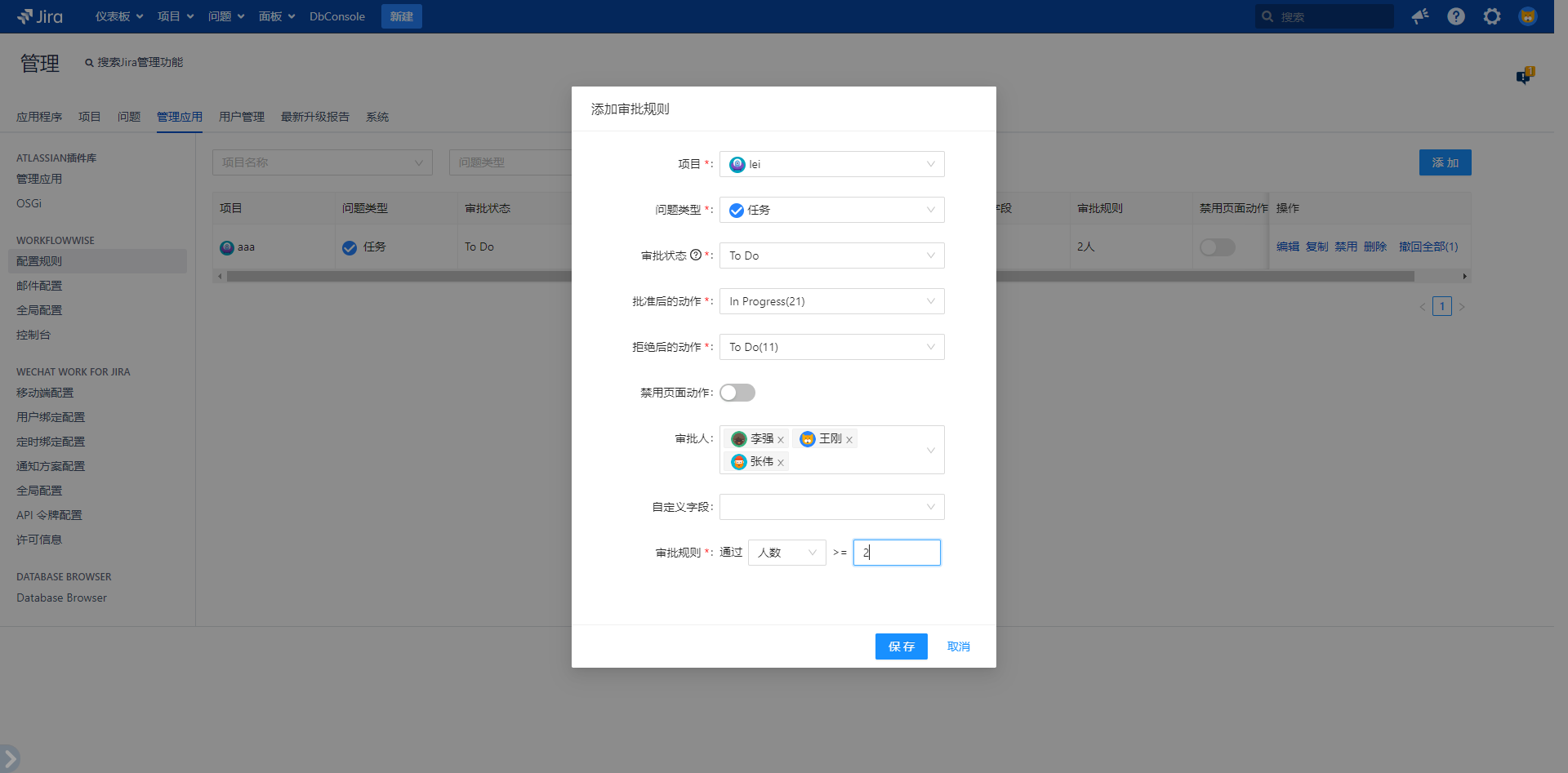Expand the 自定义字段 dropdown

(x=831, y=507)
